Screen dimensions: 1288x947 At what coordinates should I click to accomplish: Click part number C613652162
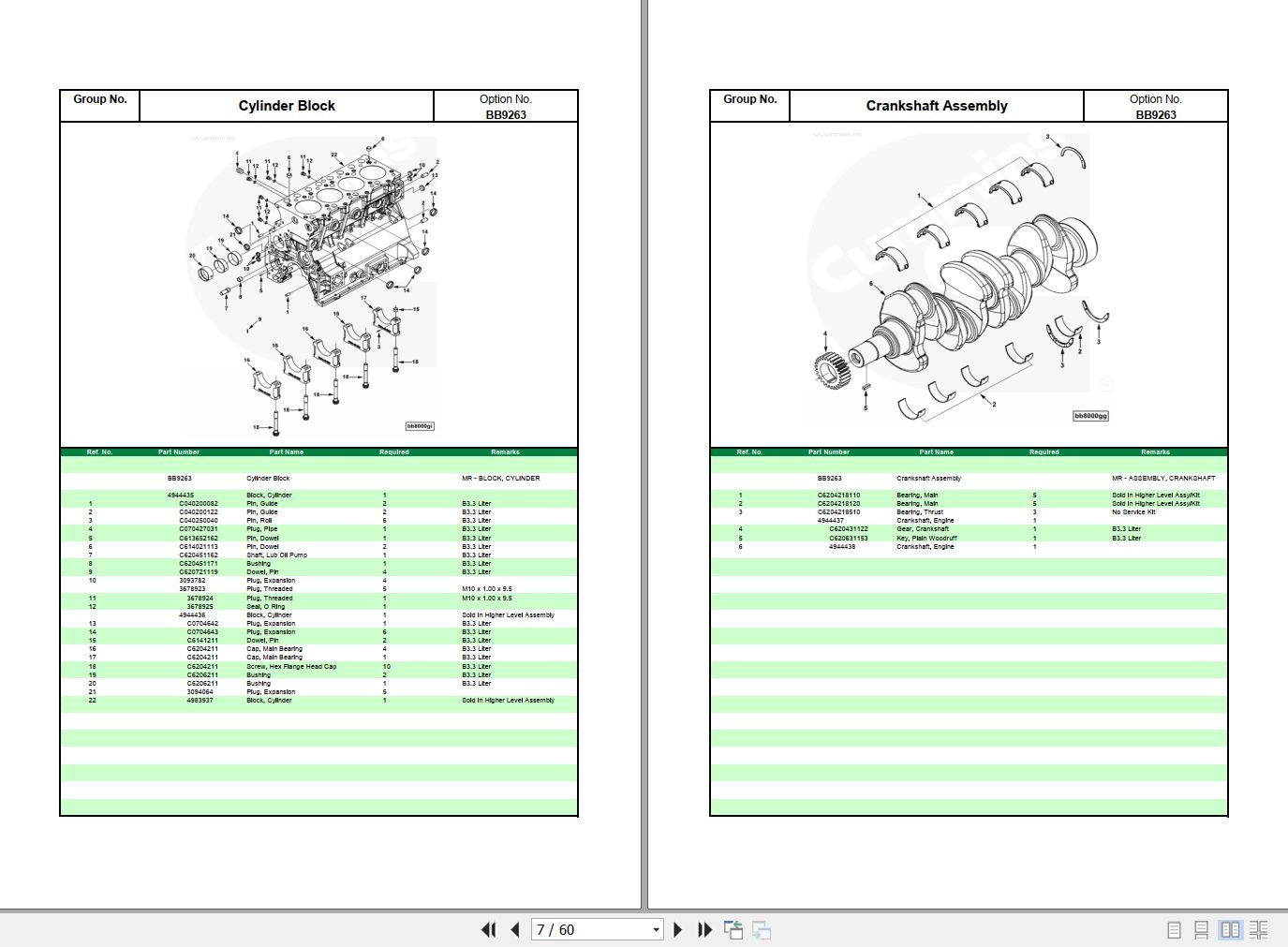click(199, 539)
